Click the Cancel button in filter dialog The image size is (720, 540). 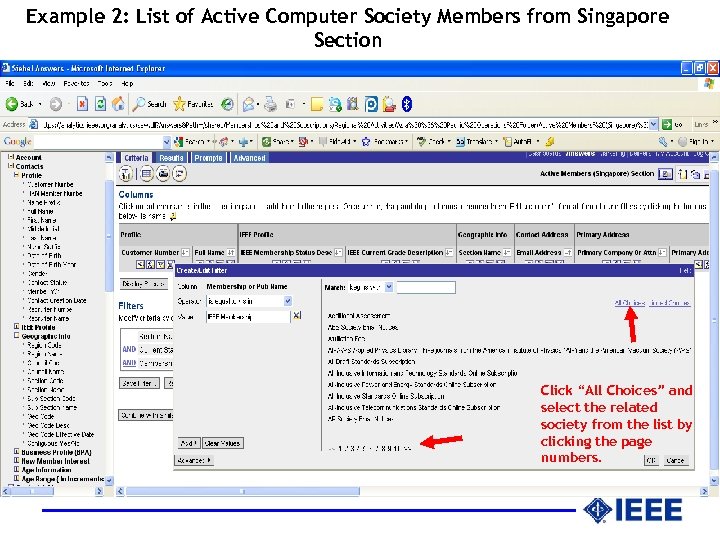click(x=675, y=460)
